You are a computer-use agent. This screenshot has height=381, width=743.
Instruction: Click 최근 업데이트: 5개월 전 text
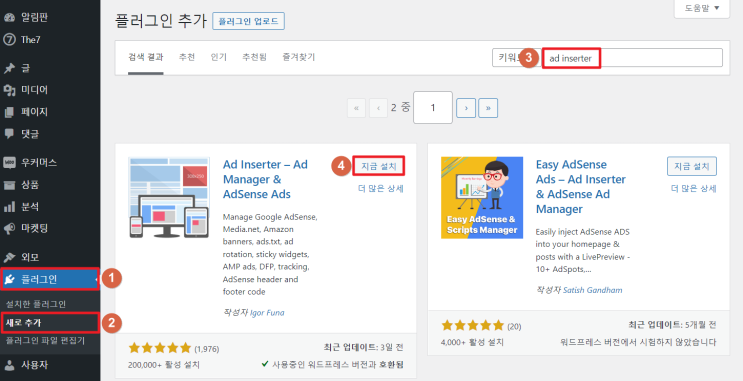pyautogui.click(x=672, y=325)
